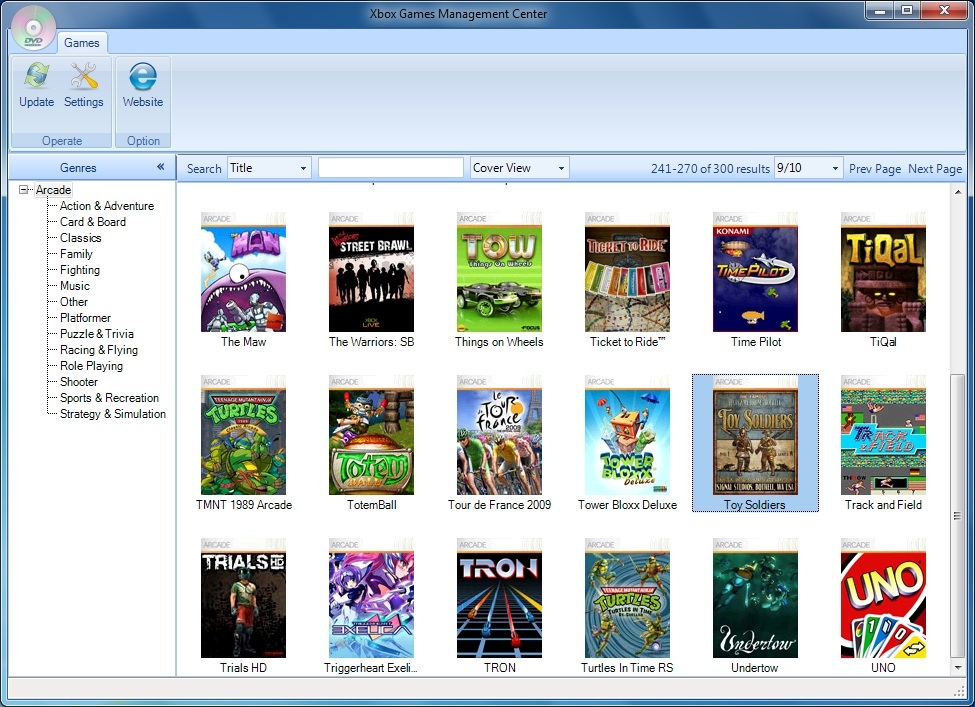Select the Other genre
This screenshot has width=975, height=707.
click(x=73, y=302)
